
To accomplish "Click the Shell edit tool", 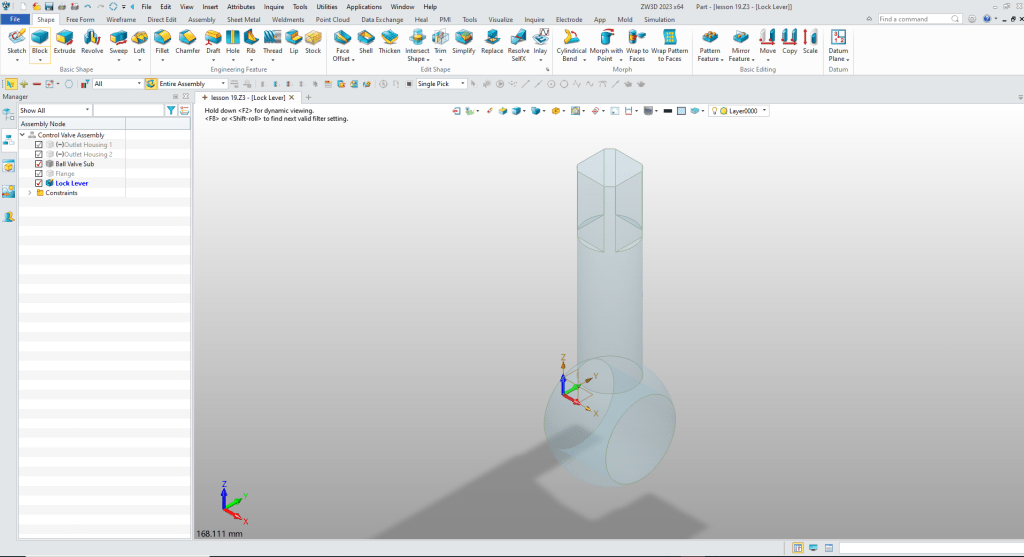I will (366, 40).
